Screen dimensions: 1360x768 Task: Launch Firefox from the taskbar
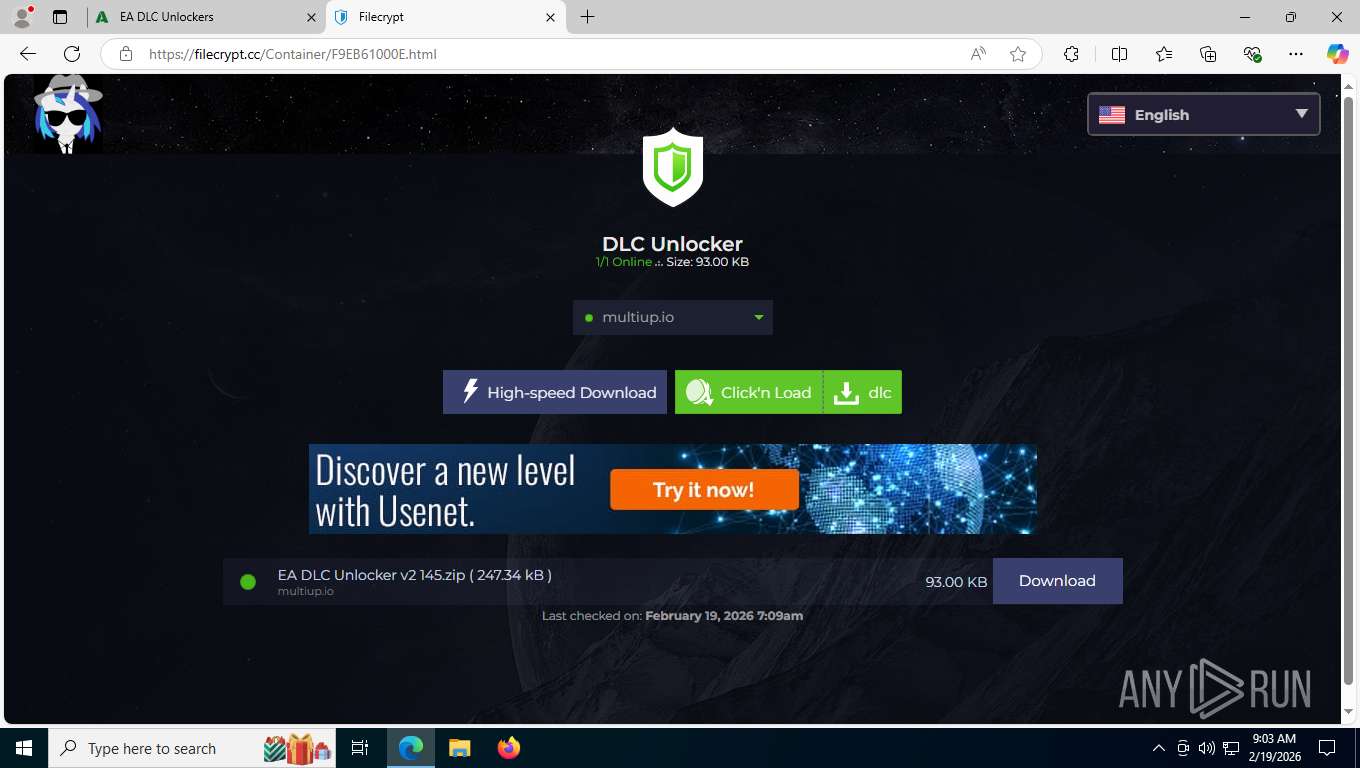tap(508, 748)
